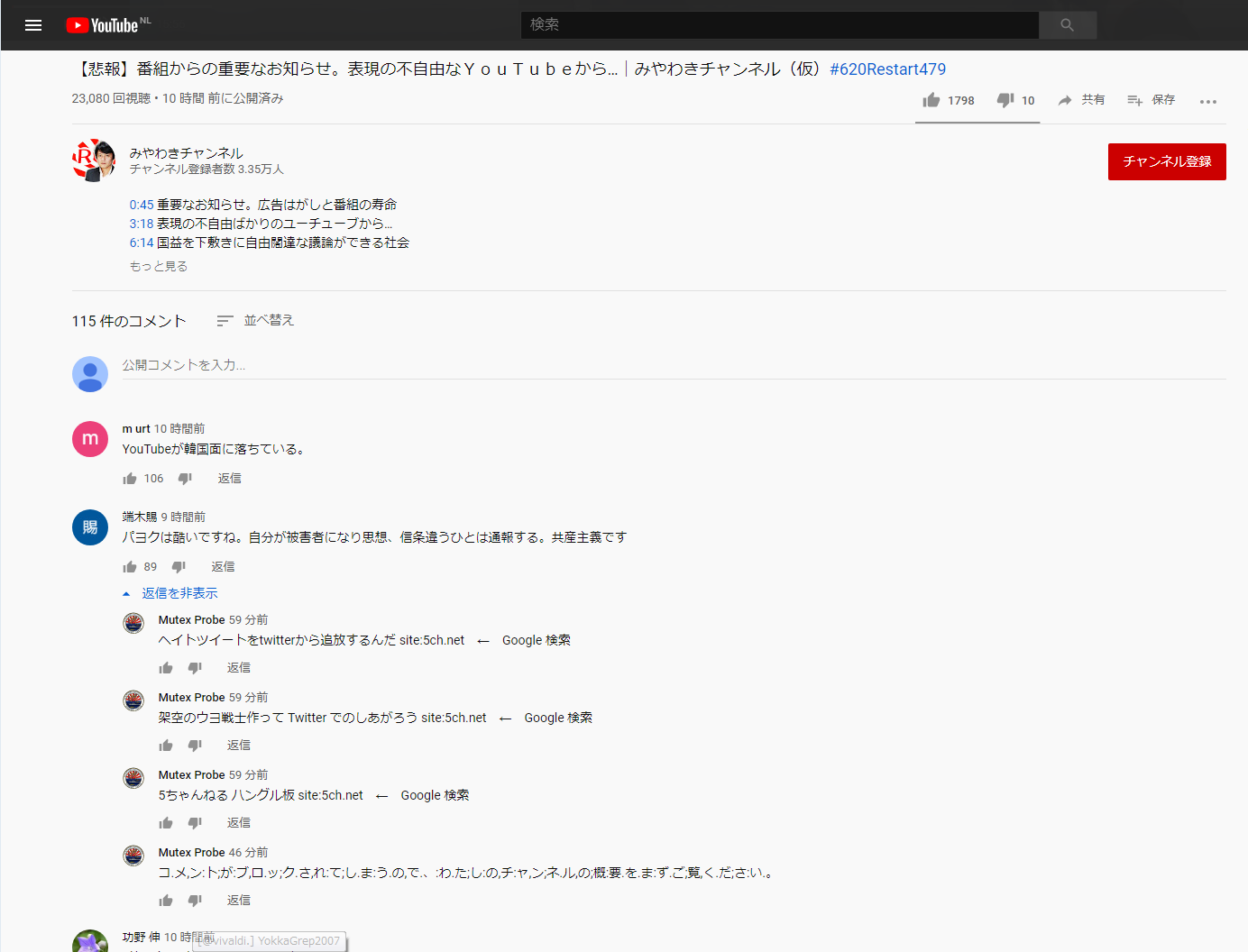Jump to timestamp 3:18 in description
1248x952 pixels.
(x=142, y=224)
